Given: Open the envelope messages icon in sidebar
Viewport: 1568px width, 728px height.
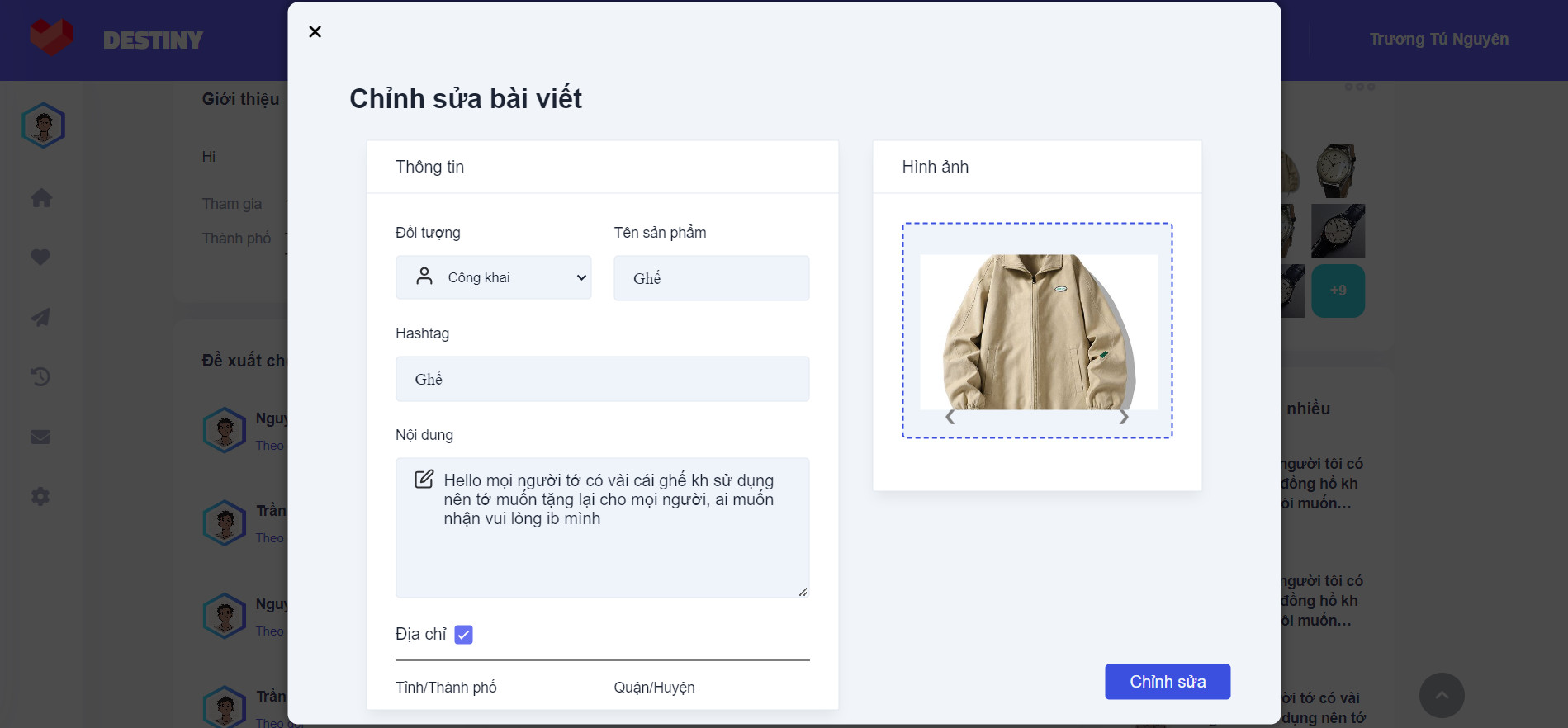Looking at the screenshot, I should [40, 437].
